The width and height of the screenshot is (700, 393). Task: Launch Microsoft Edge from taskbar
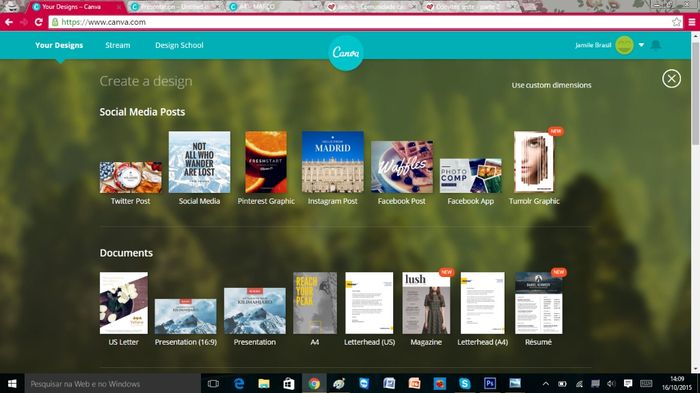239,384
